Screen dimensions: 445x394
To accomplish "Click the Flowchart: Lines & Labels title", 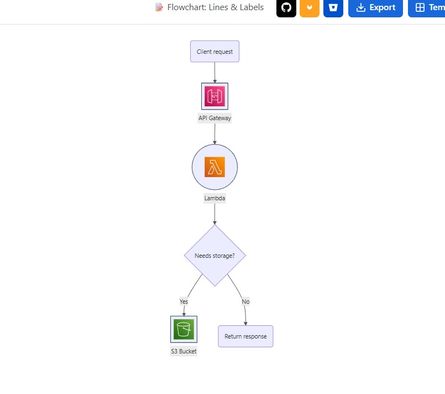I will coord(215,7).
